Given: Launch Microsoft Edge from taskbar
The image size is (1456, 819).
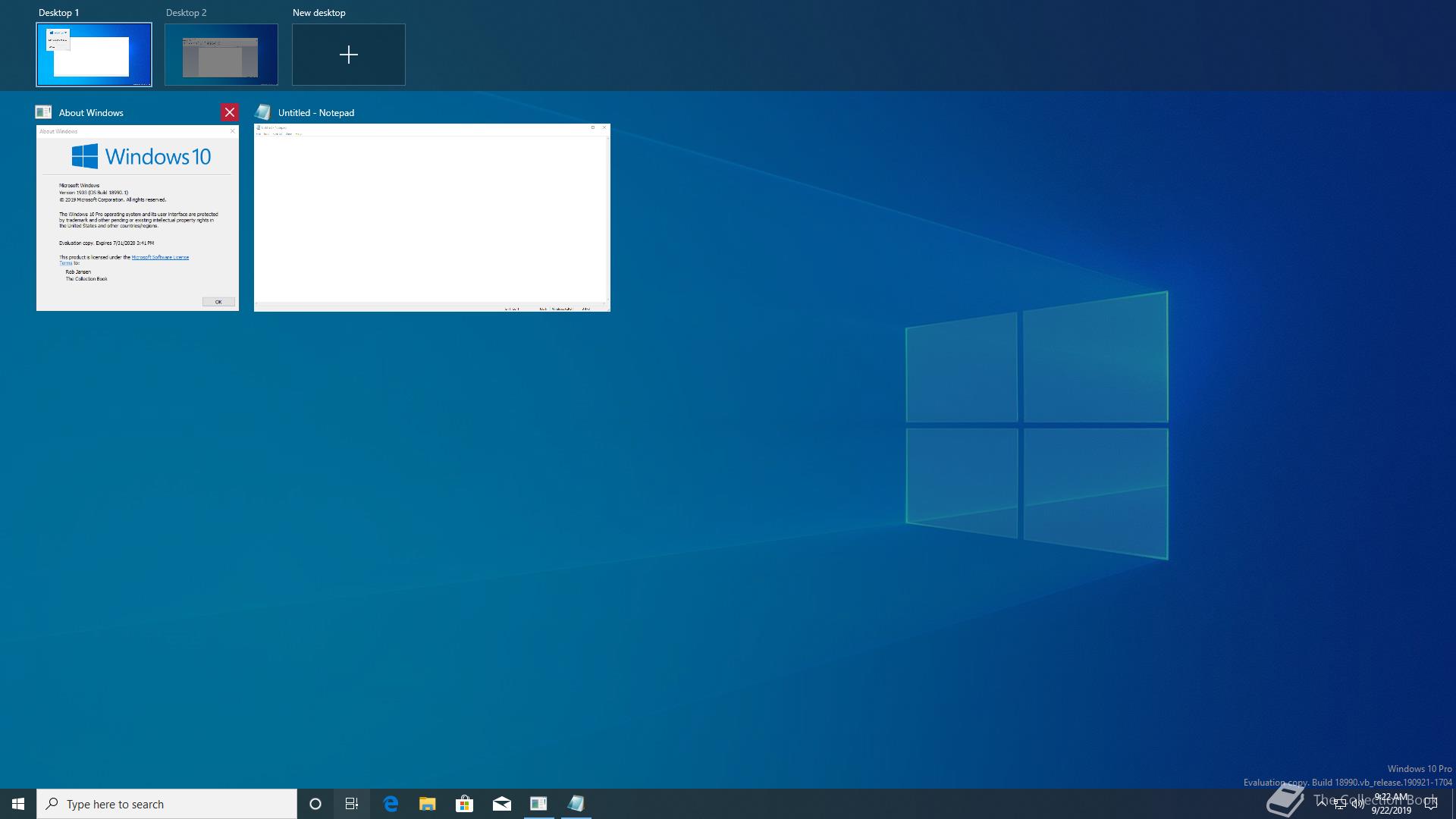Looking at the screenshot, I should click(x=391, y=804).
